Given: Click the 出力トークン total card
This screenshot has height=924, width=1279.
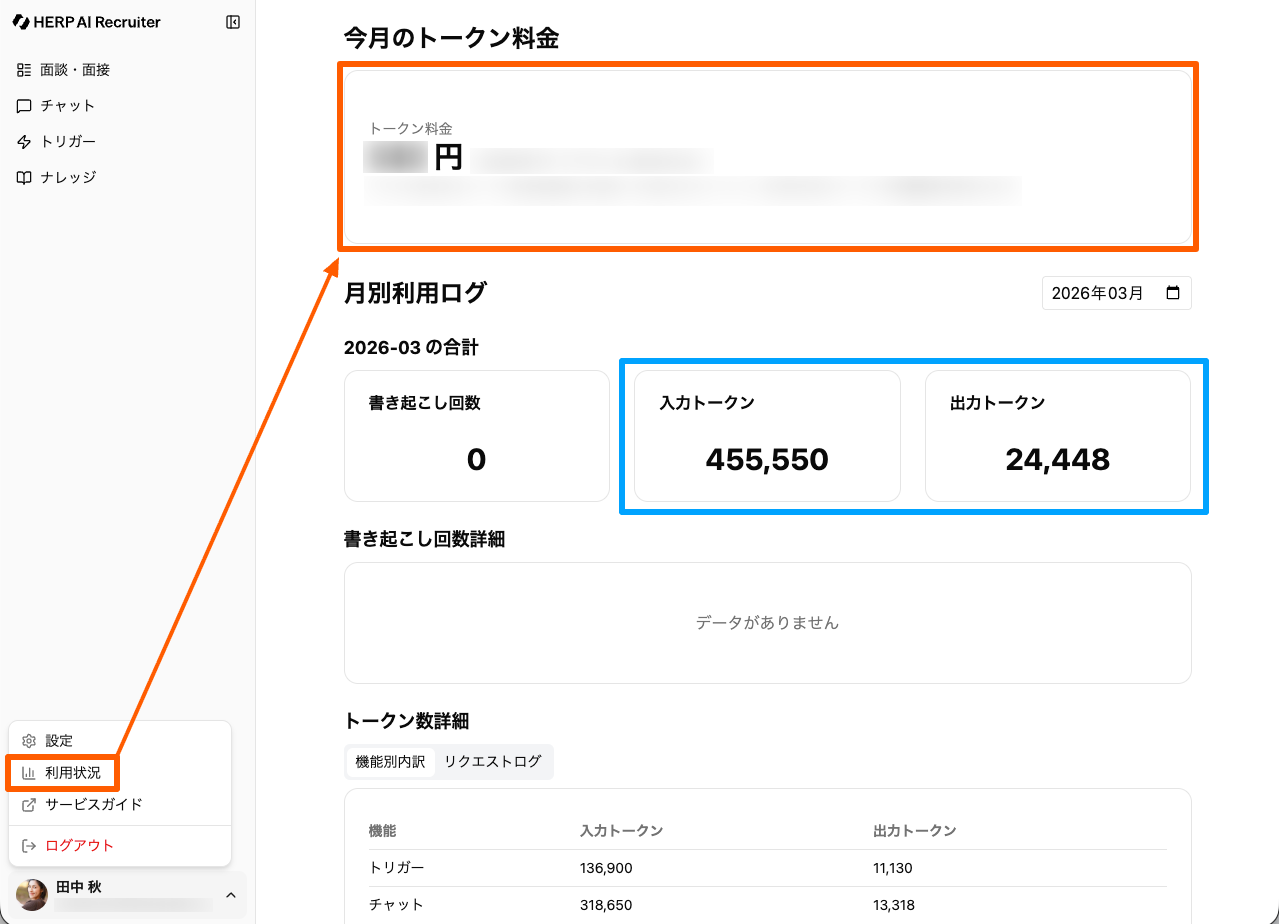Looking at the screenshot, I should [1057, 436].
